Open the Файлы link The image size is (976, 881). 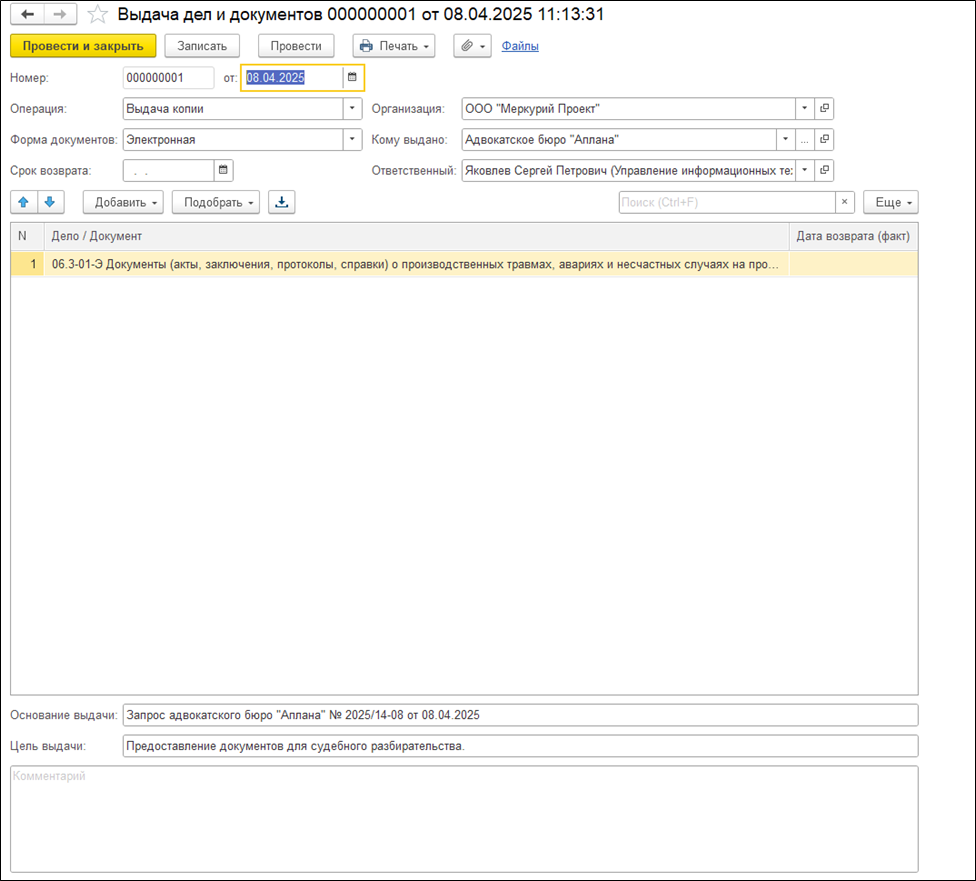(520, 46)
